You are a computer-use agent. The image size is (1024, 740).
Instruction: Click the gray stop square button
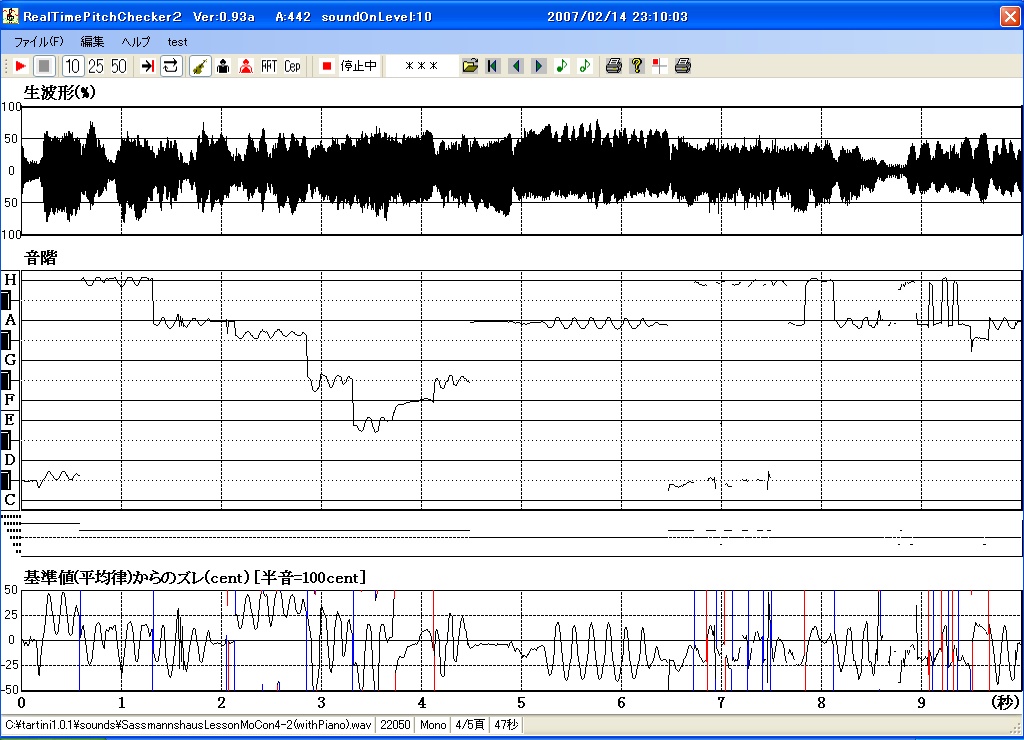(44, 66)
